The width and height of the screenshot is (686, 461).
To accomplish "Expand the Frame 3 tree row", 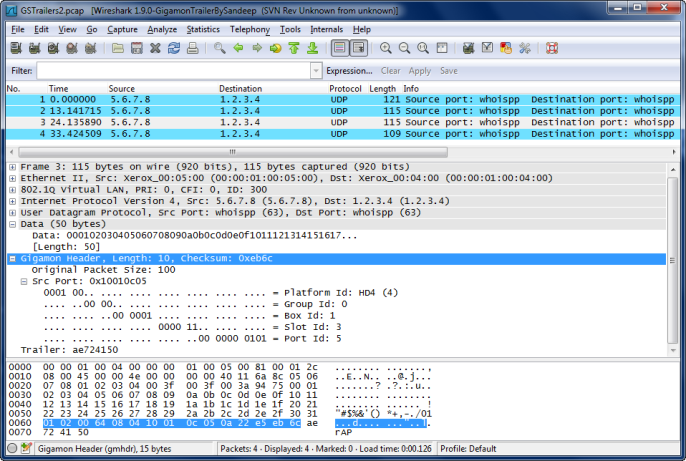I will [12, 167].
